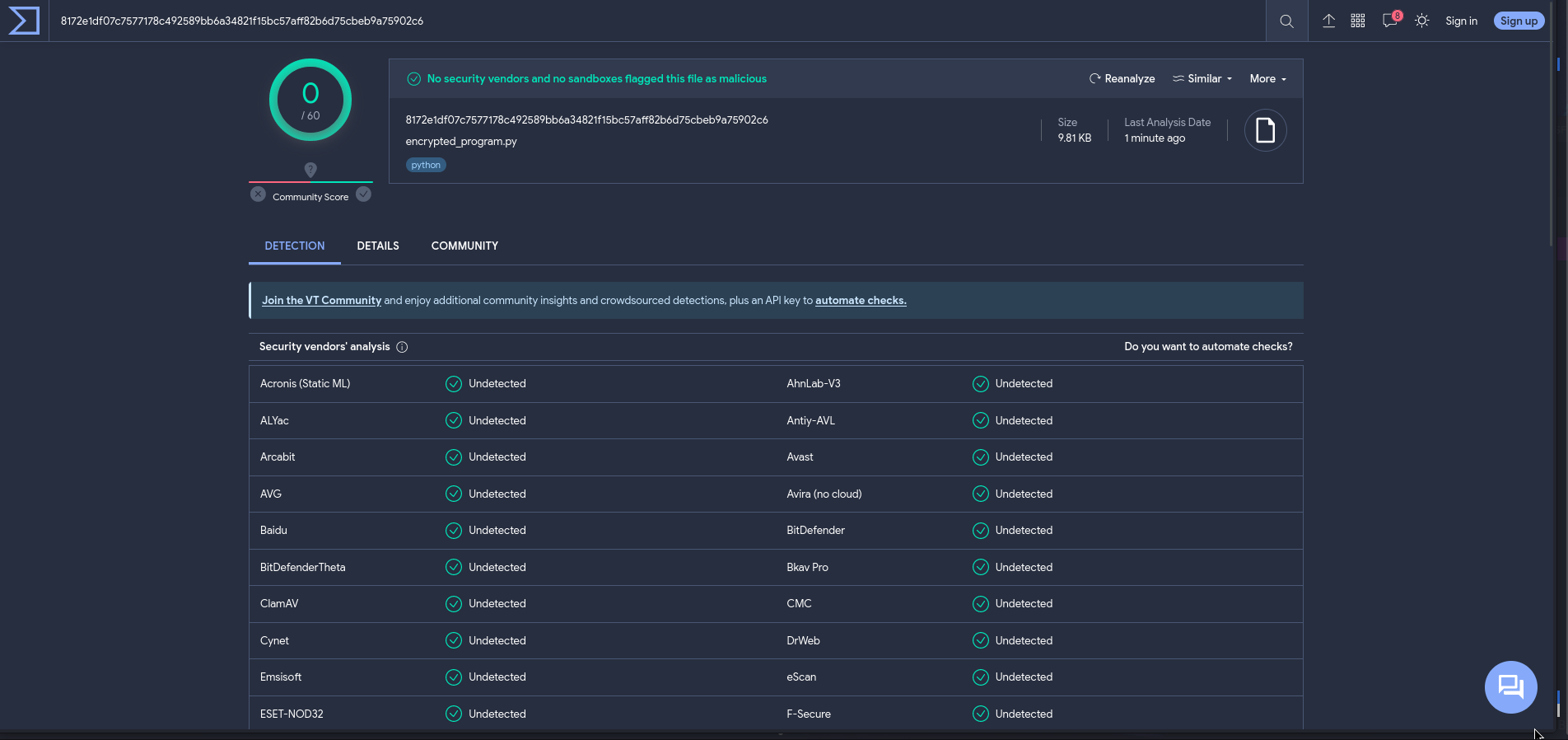Click the file type document icon
1568x740 pixels.
click(1265, 130)
